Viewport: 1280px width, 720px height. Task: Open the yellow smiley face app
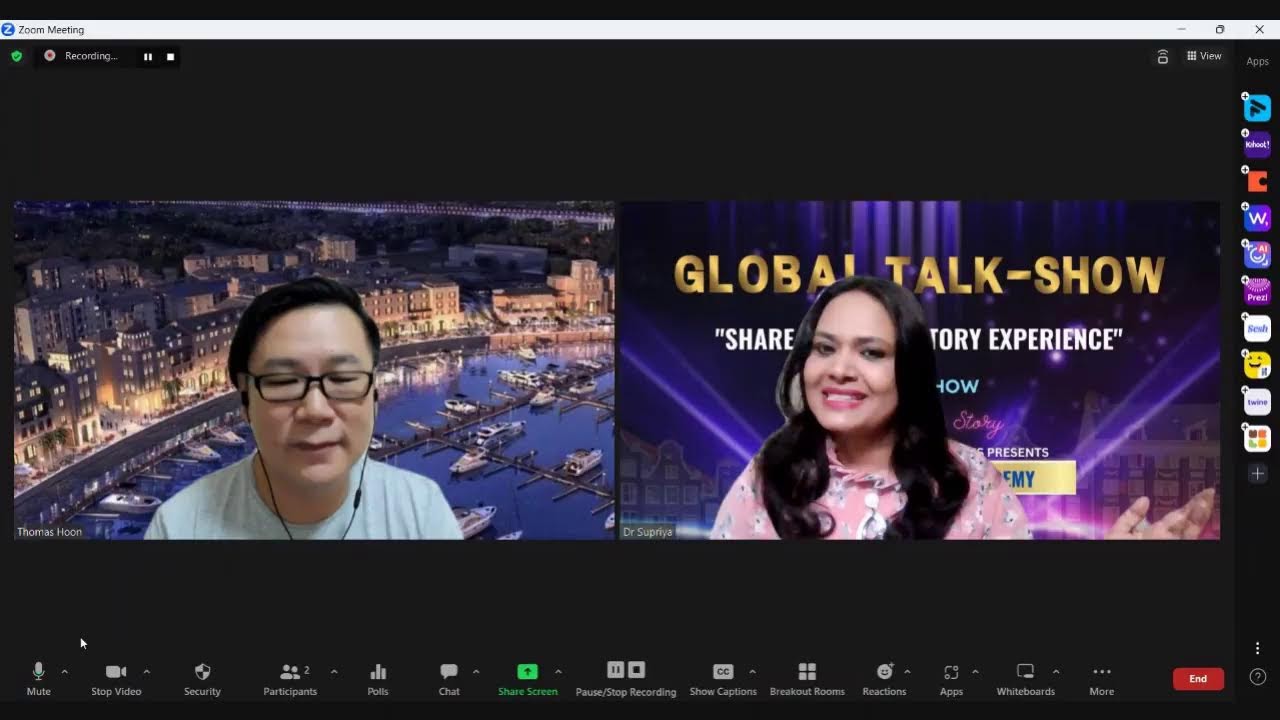tap(1257, 365)
